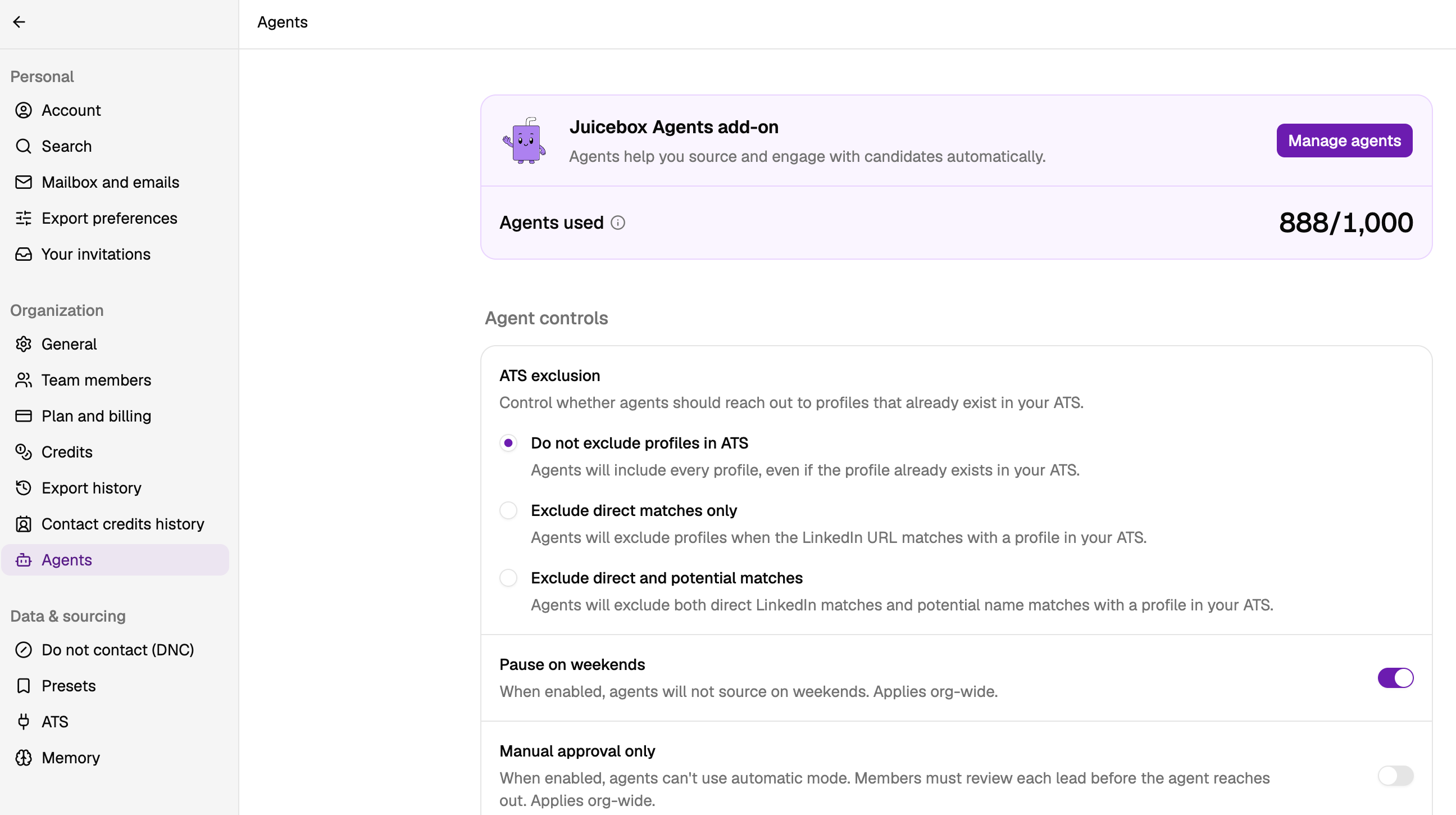Open Do not contact (DNC) settings

tap(115, 650)
